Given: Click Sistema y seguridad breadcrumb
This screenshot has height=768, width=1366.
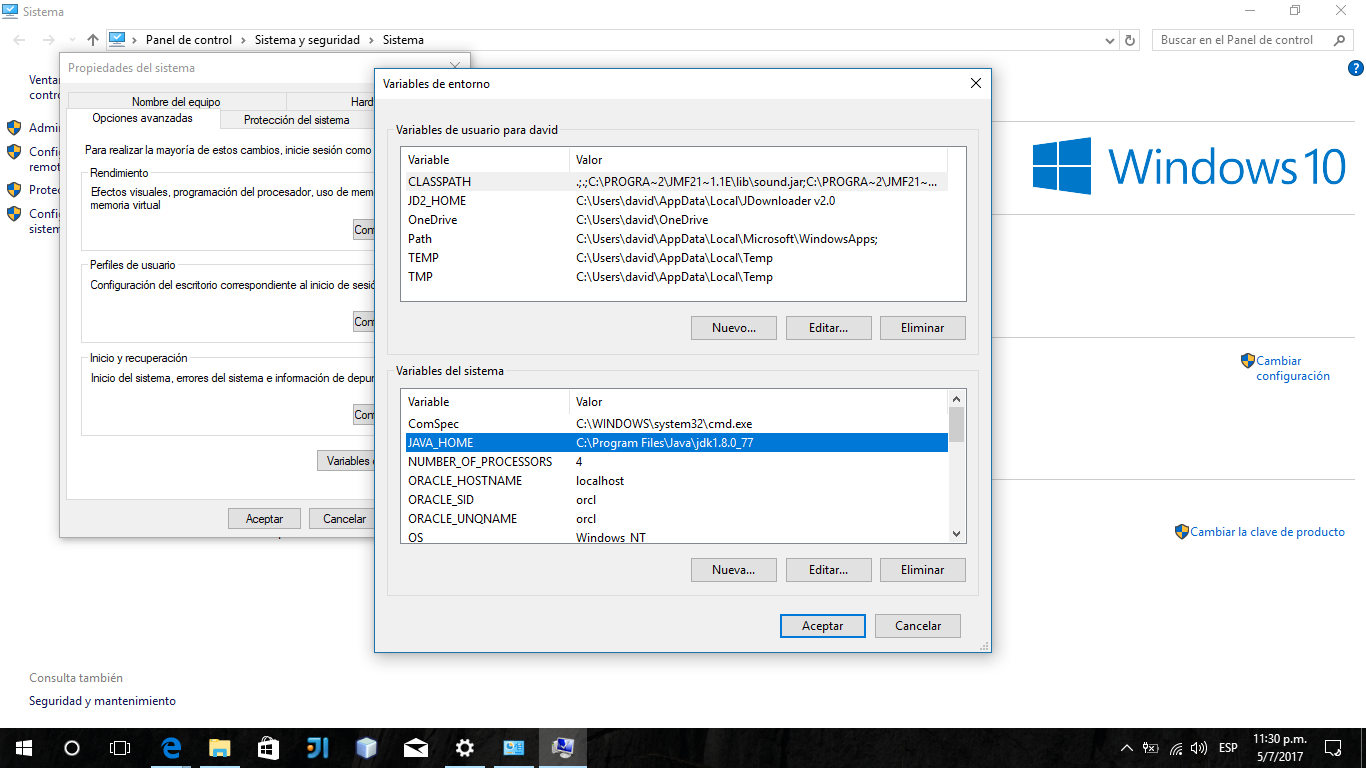Looking at the screenshot, I should (x=307, y=40).
